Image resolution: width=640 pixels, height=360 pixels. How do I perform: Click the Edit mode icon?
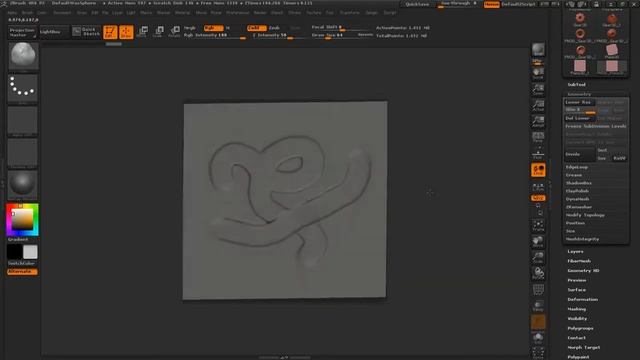(x=110, y=32)
